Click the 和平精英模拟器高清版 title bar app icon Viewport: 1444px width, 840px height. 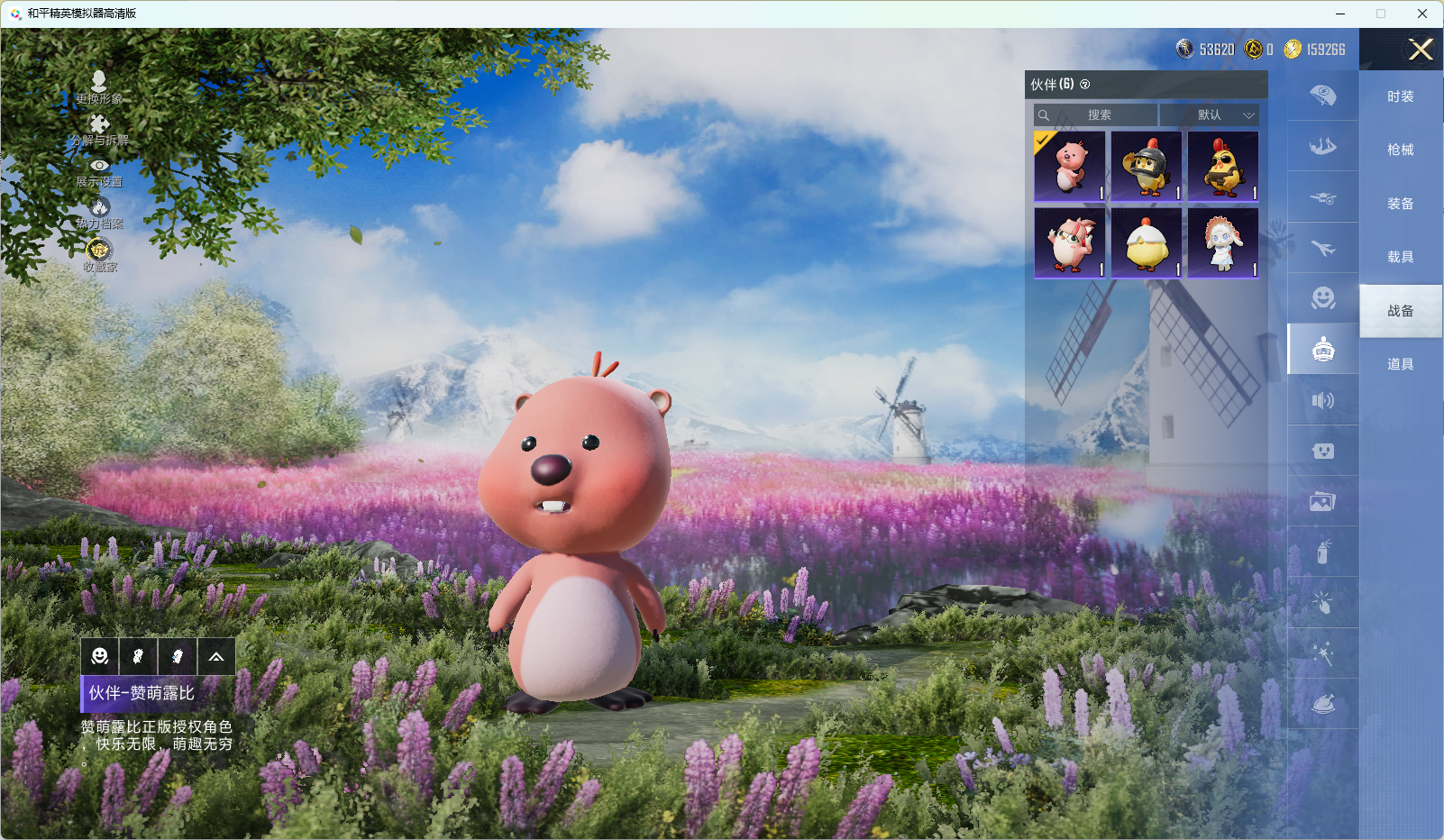click(x=15, y=14)
